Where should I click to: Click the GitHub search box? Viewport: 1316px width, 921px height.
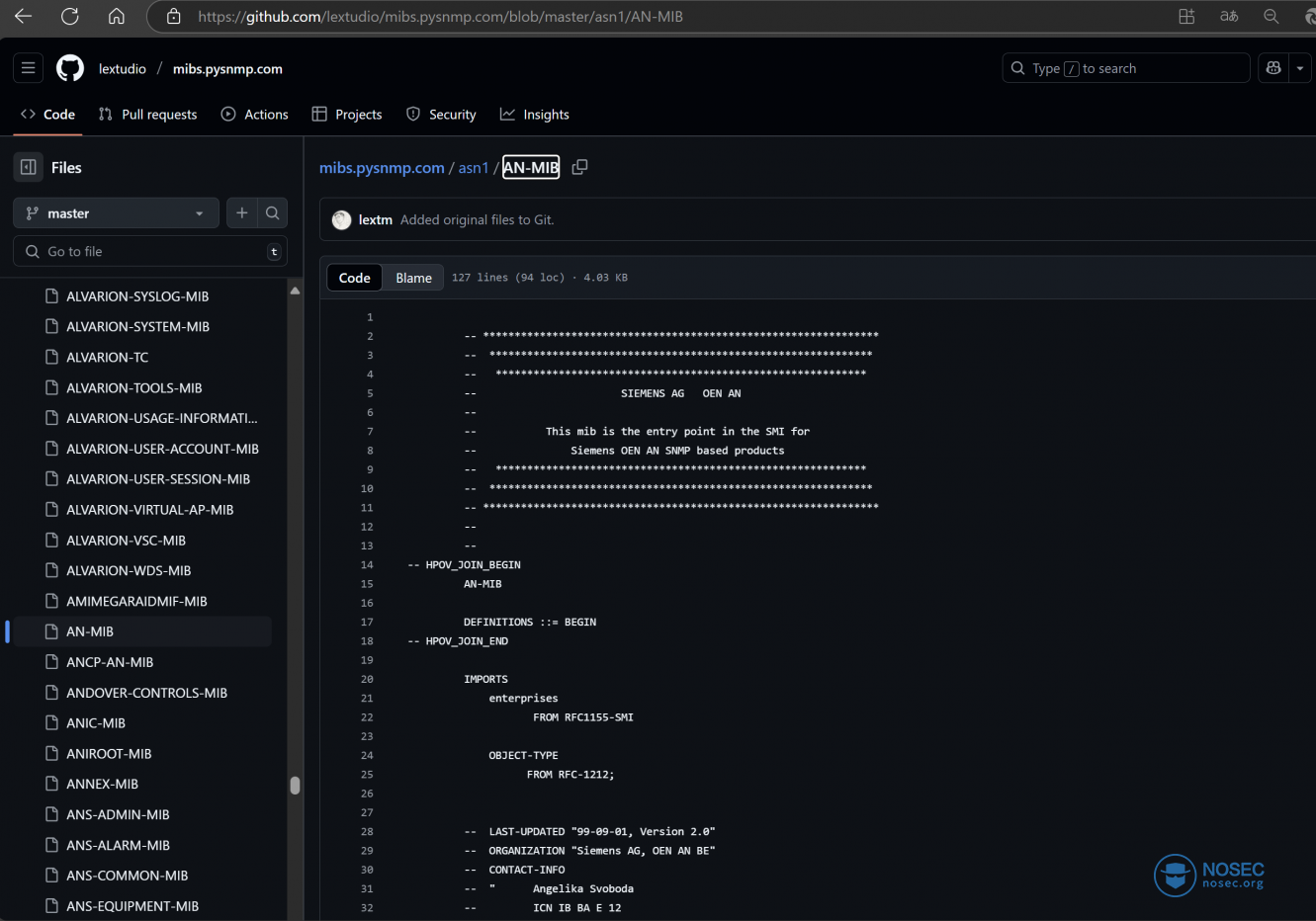pos(1126,68)
